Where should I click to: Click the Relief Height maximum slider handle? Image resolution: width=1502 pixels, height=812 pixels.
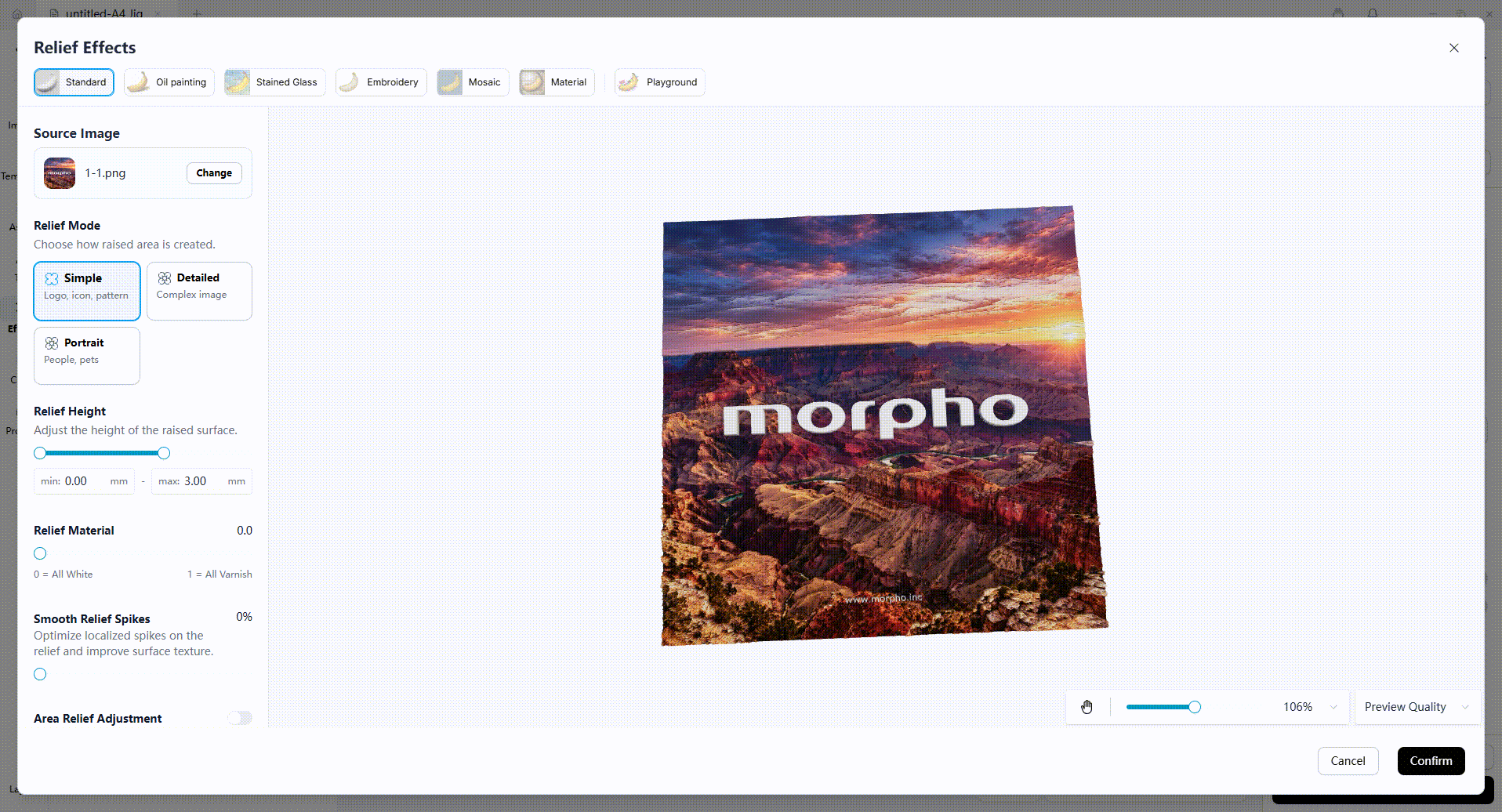point(164,453)
